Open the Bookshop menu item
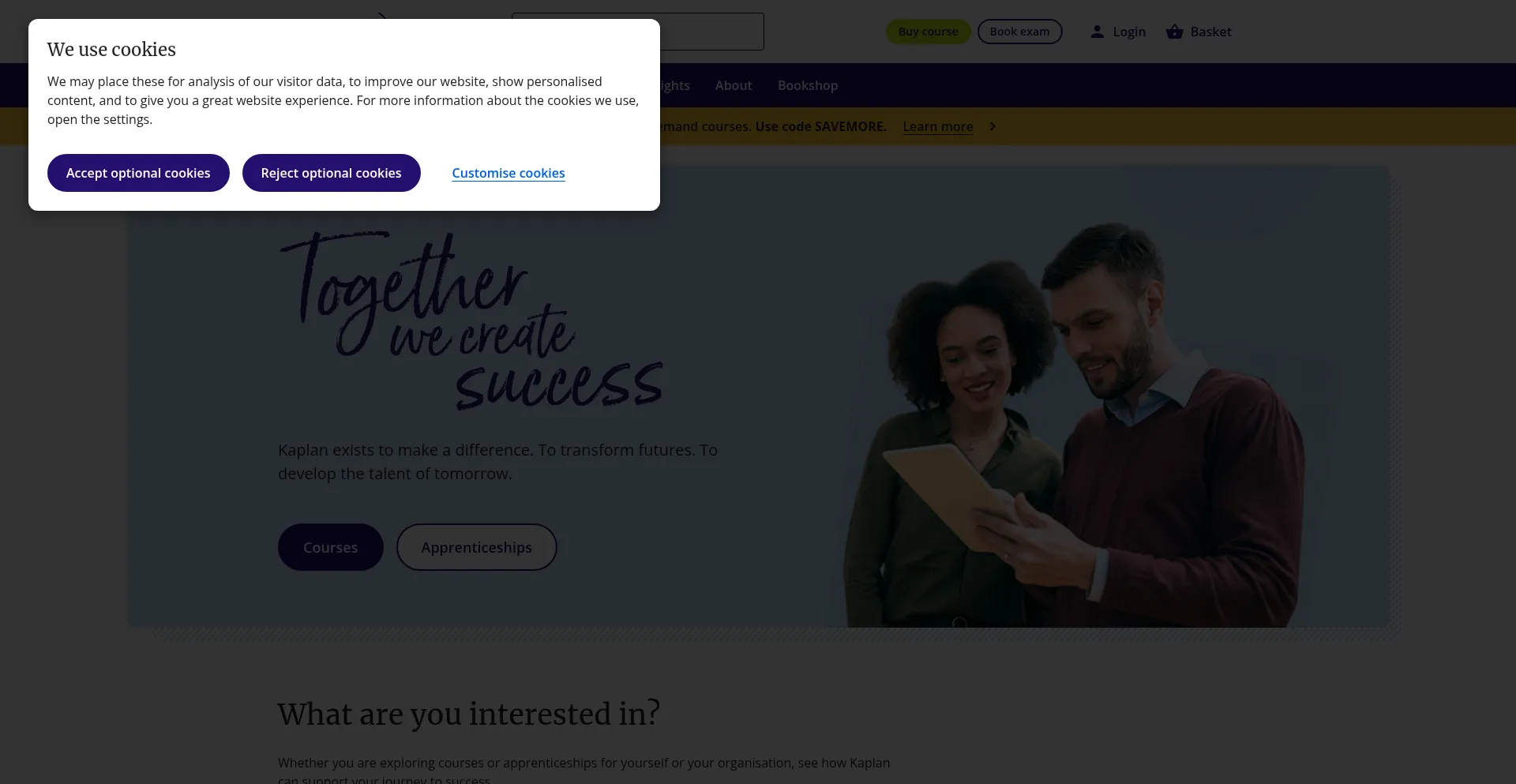Image resolution: width=1516 pixels, height=784 pixels. [808, 85]
